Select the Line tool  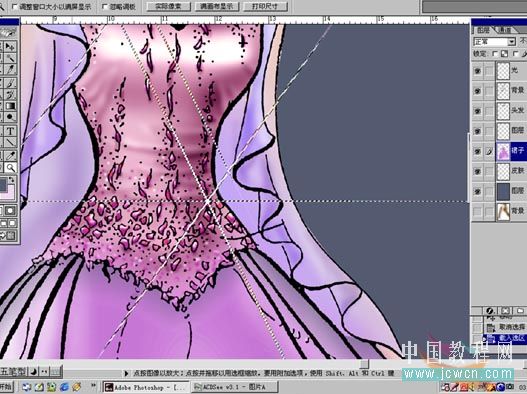(10, 143)
